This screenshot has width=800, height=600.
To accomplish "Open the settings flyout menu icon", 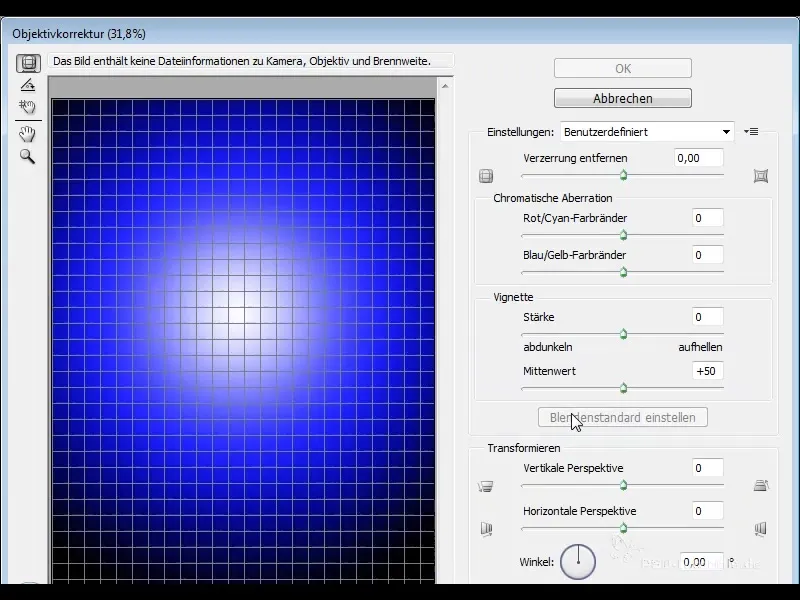I will 751,132.
